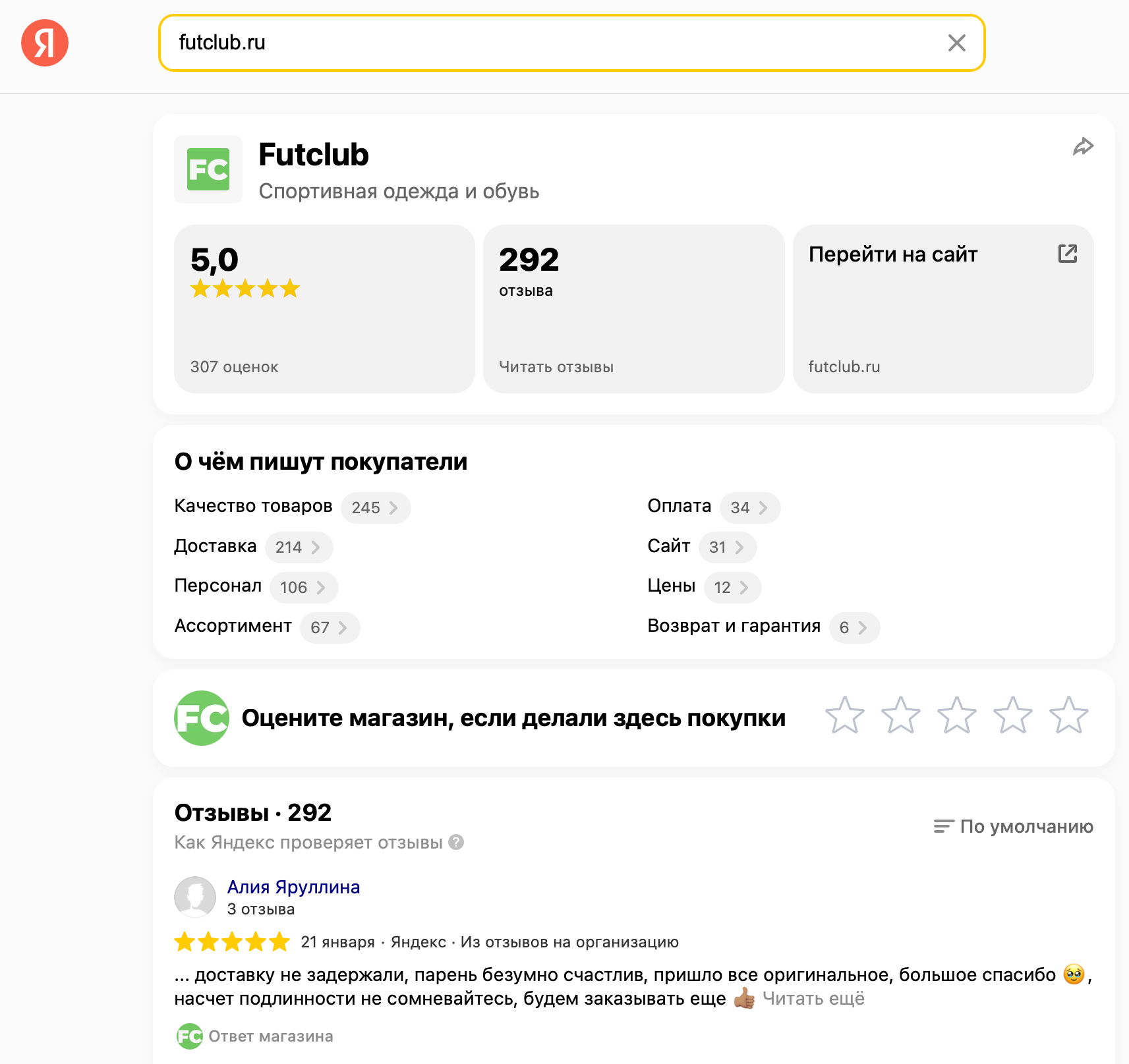Click Как Яндекс проверяет отзывы link
The width and height of the screenshot is (1129, 1064).
tap(308, 843)
